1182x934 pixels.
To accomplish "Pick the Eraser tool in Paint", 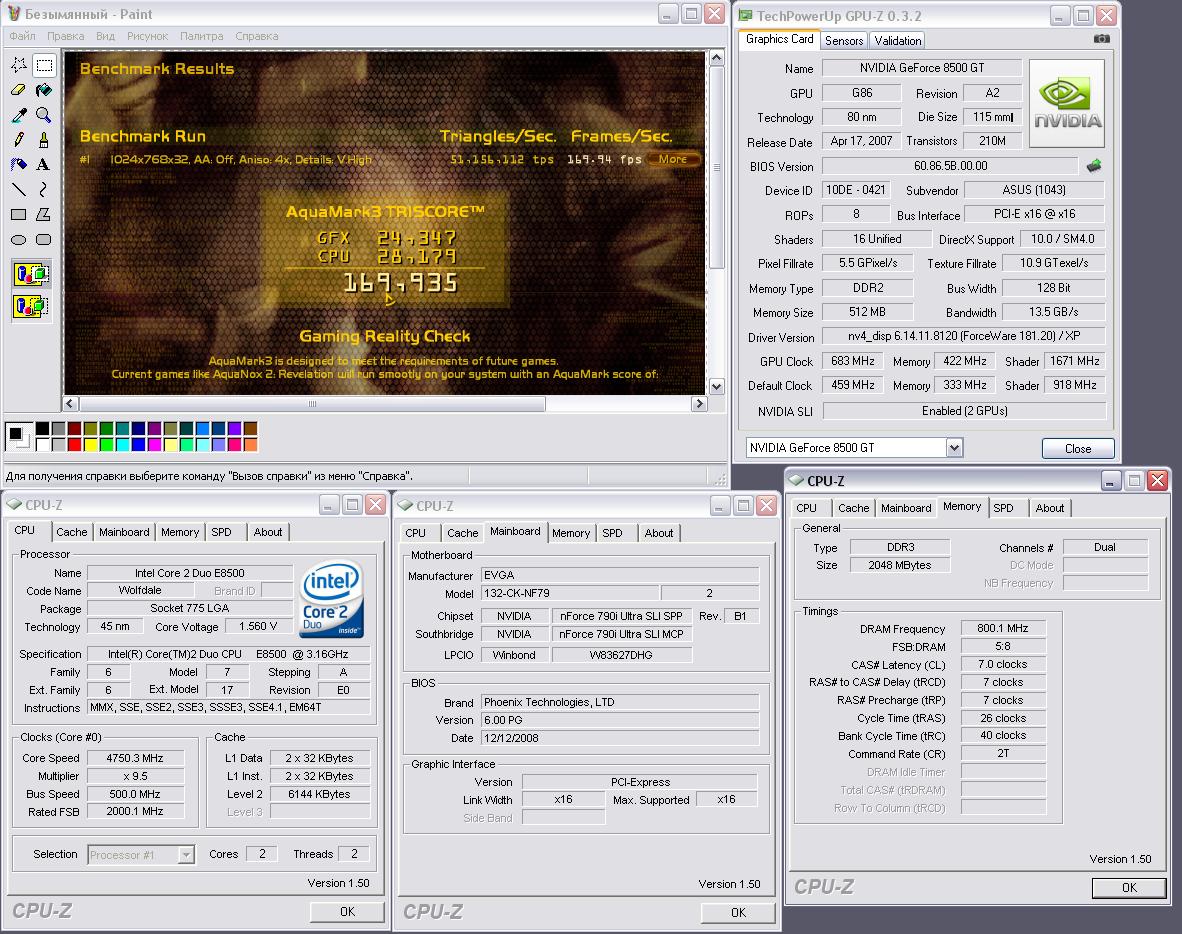I will 19,90.
